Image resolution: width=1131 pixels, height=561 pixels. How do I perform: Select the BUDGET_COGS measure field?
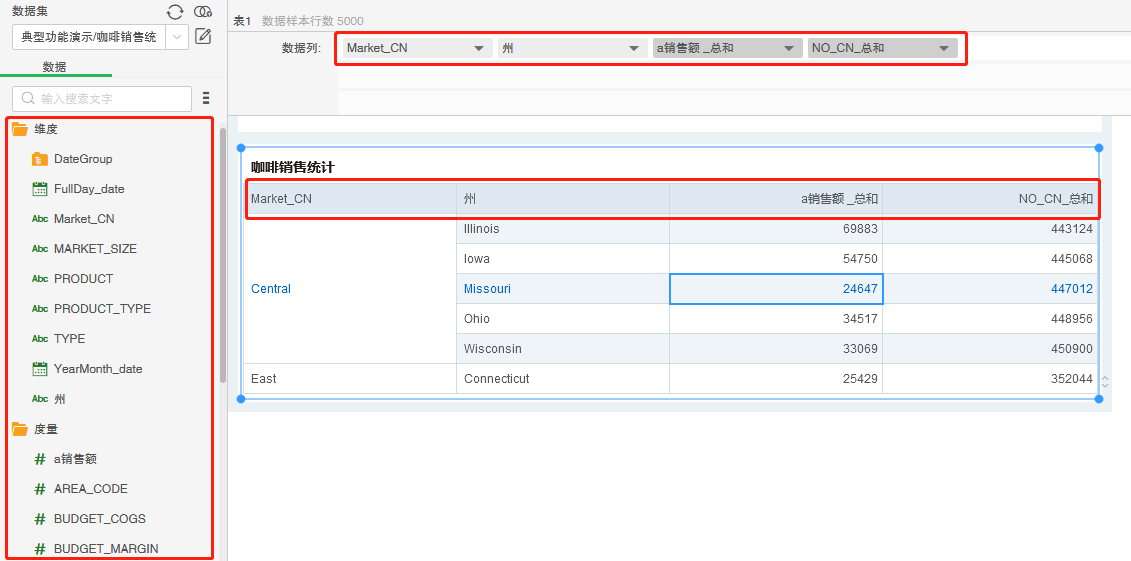click(99, 519)
